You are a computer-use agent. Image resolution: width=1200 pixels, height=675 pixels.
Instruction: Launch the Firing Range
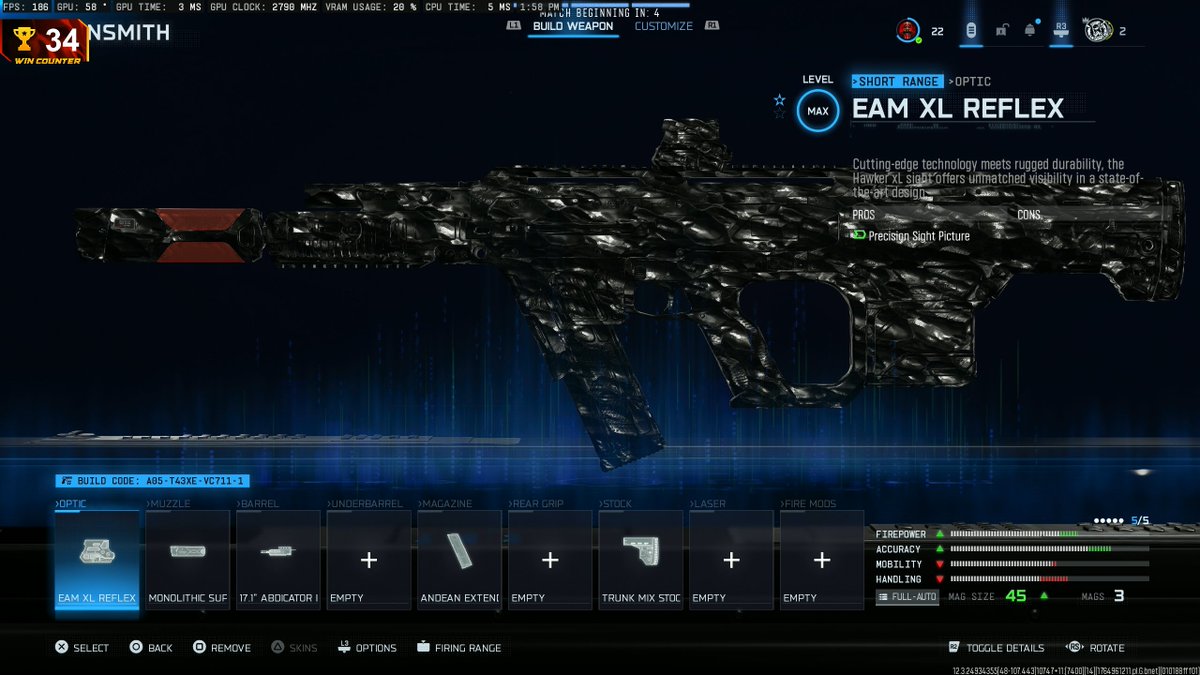[x=459, y=648]
